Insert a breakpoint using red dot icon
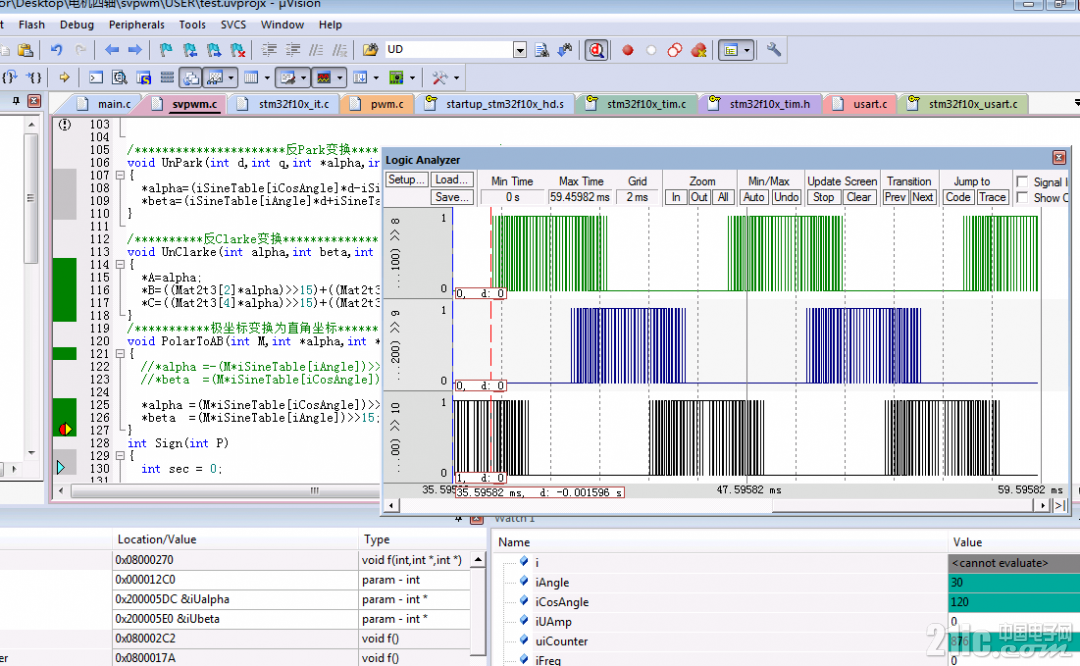 click(627, 50)
